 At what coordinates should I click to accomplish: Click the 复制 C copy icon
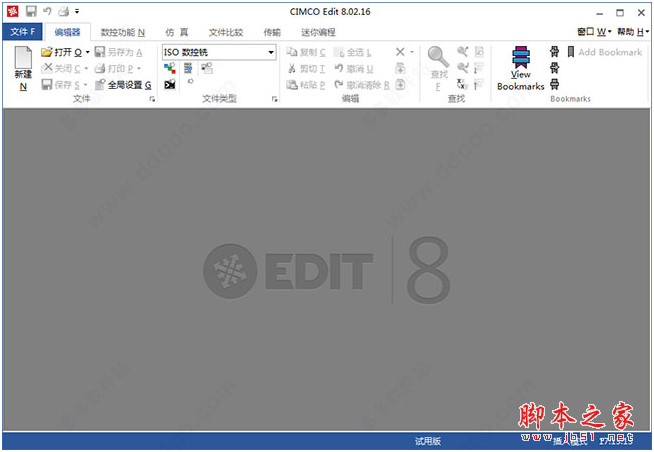(x=292, y=52)
